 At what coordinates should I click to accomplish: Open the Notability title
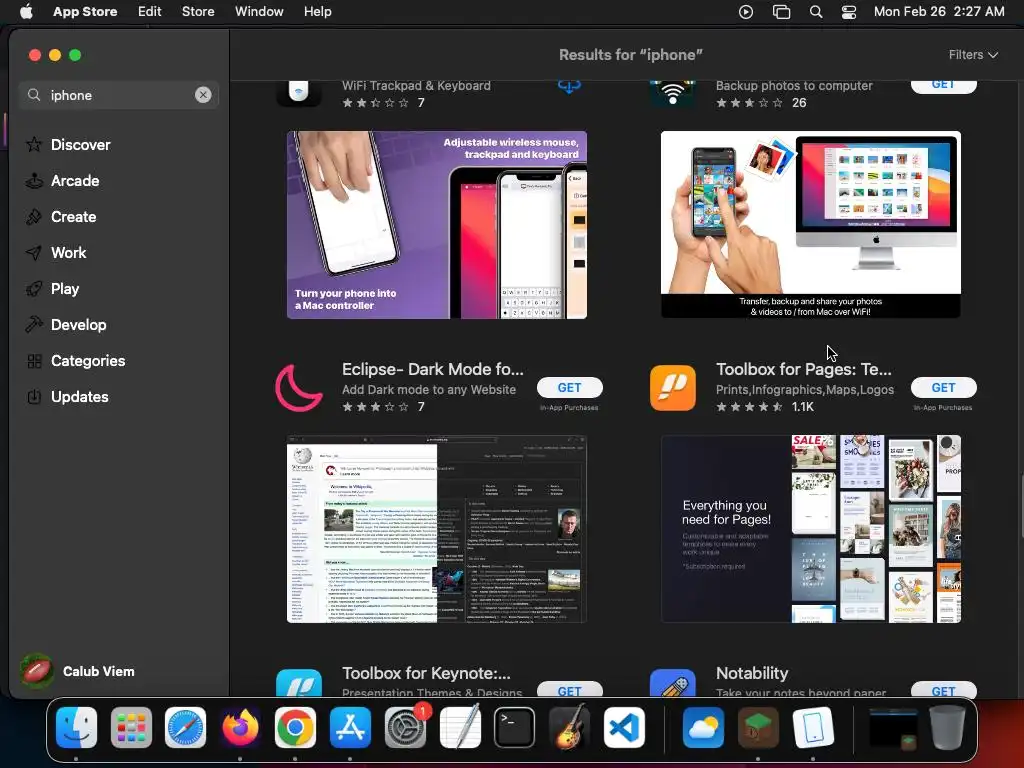(x=752, y=673)
